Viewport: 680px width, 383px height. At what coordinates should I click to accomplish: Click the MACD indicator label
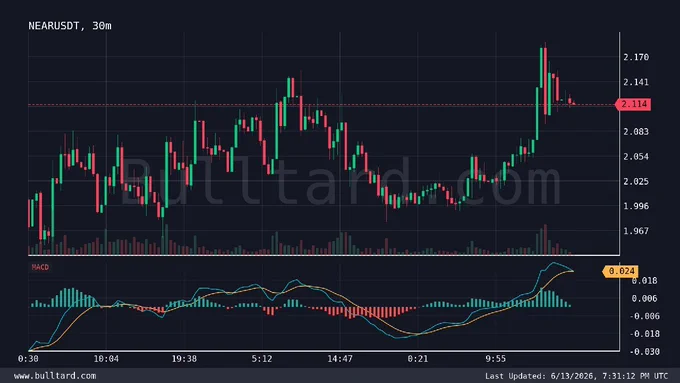(40, 267)
